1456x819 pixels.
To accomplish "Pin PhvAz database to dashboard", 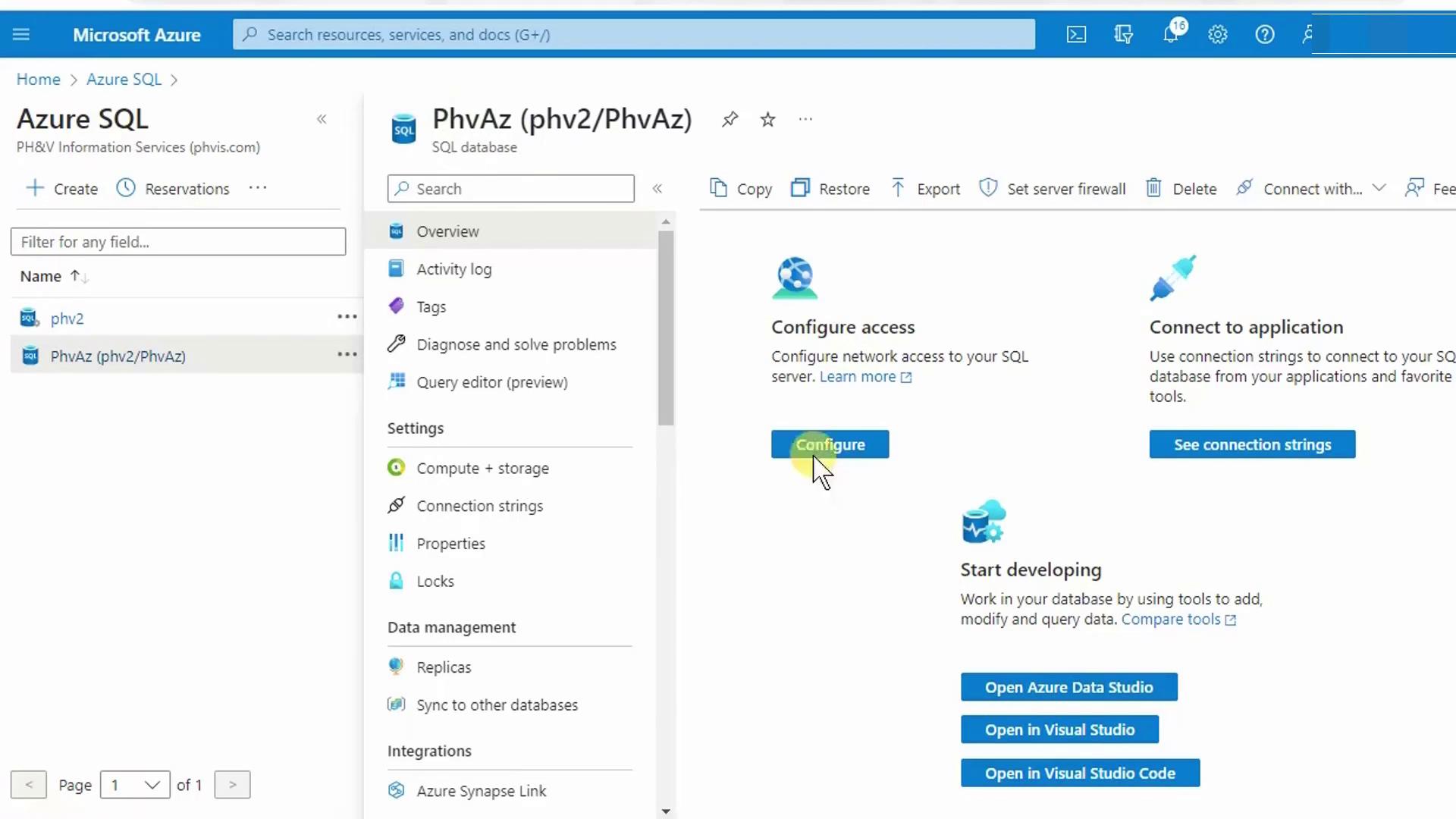I will [x=730, y=119].
